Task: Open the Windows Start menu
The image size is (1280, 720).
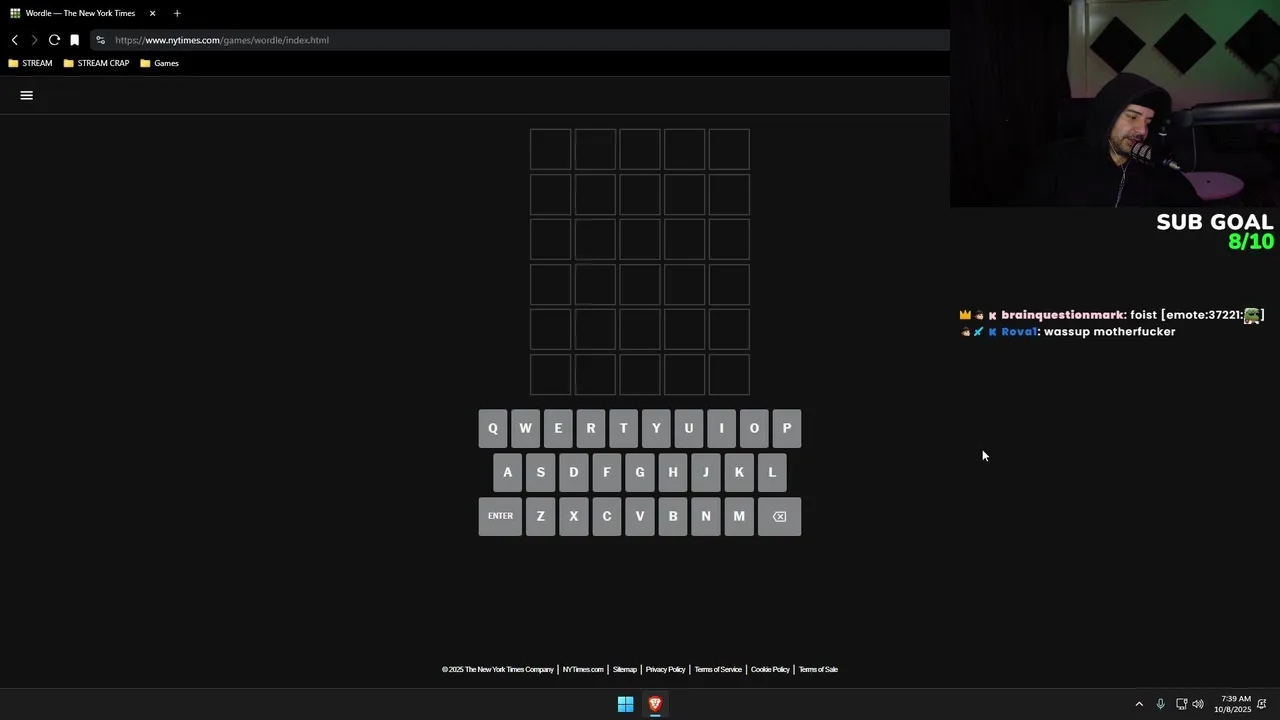Action: point(625,704)
